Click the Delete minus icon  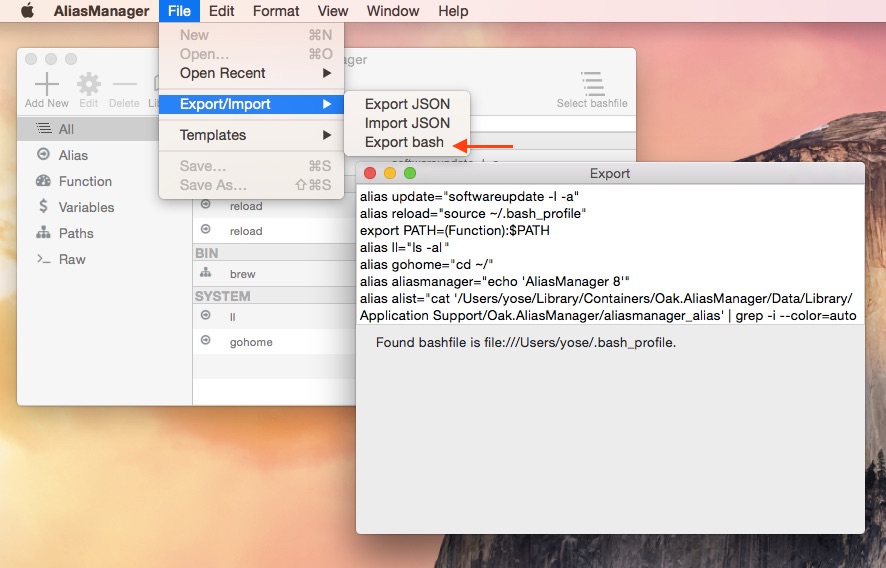click(x=124, y=84)
